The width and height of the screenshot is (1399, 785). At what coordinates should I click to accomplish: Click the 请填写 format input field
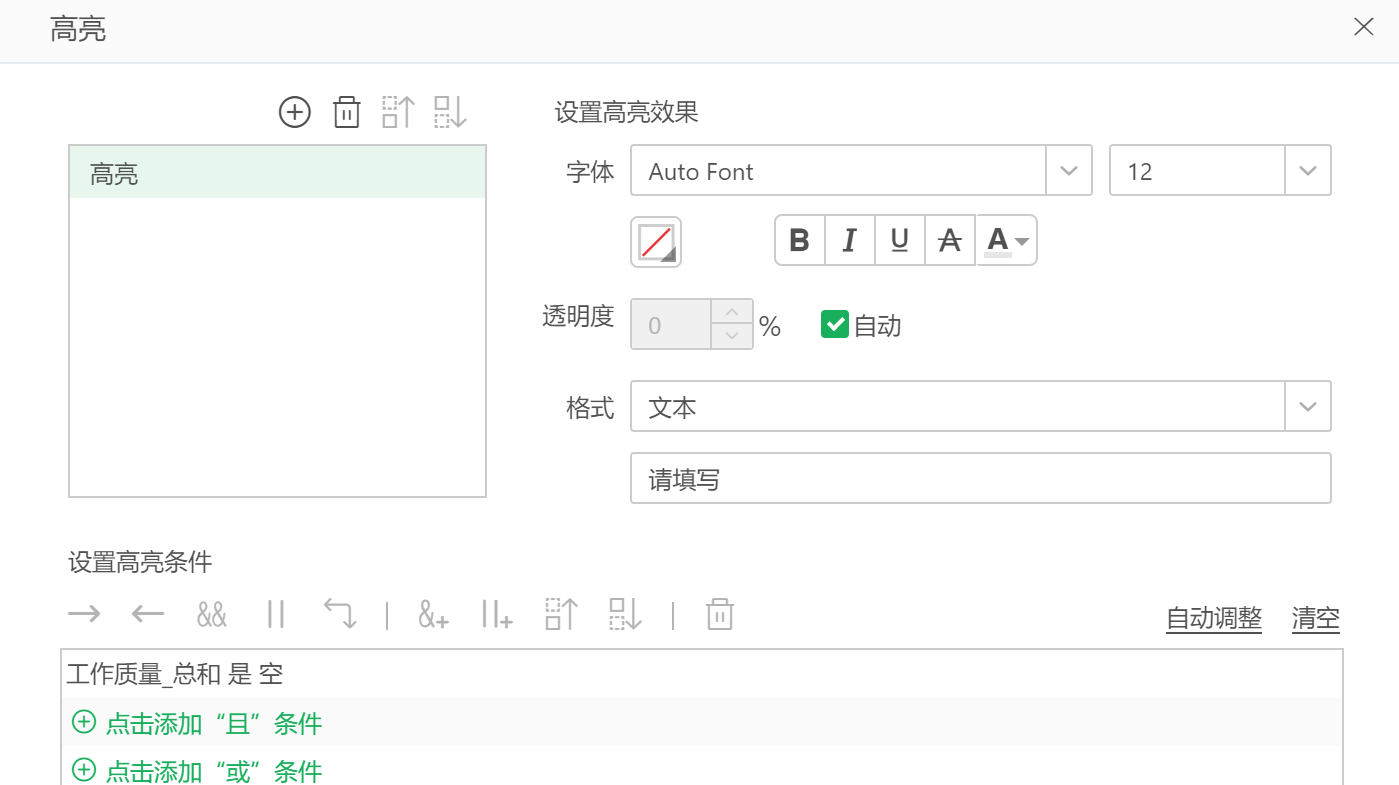pyautogui.click(x=981, y=479)
